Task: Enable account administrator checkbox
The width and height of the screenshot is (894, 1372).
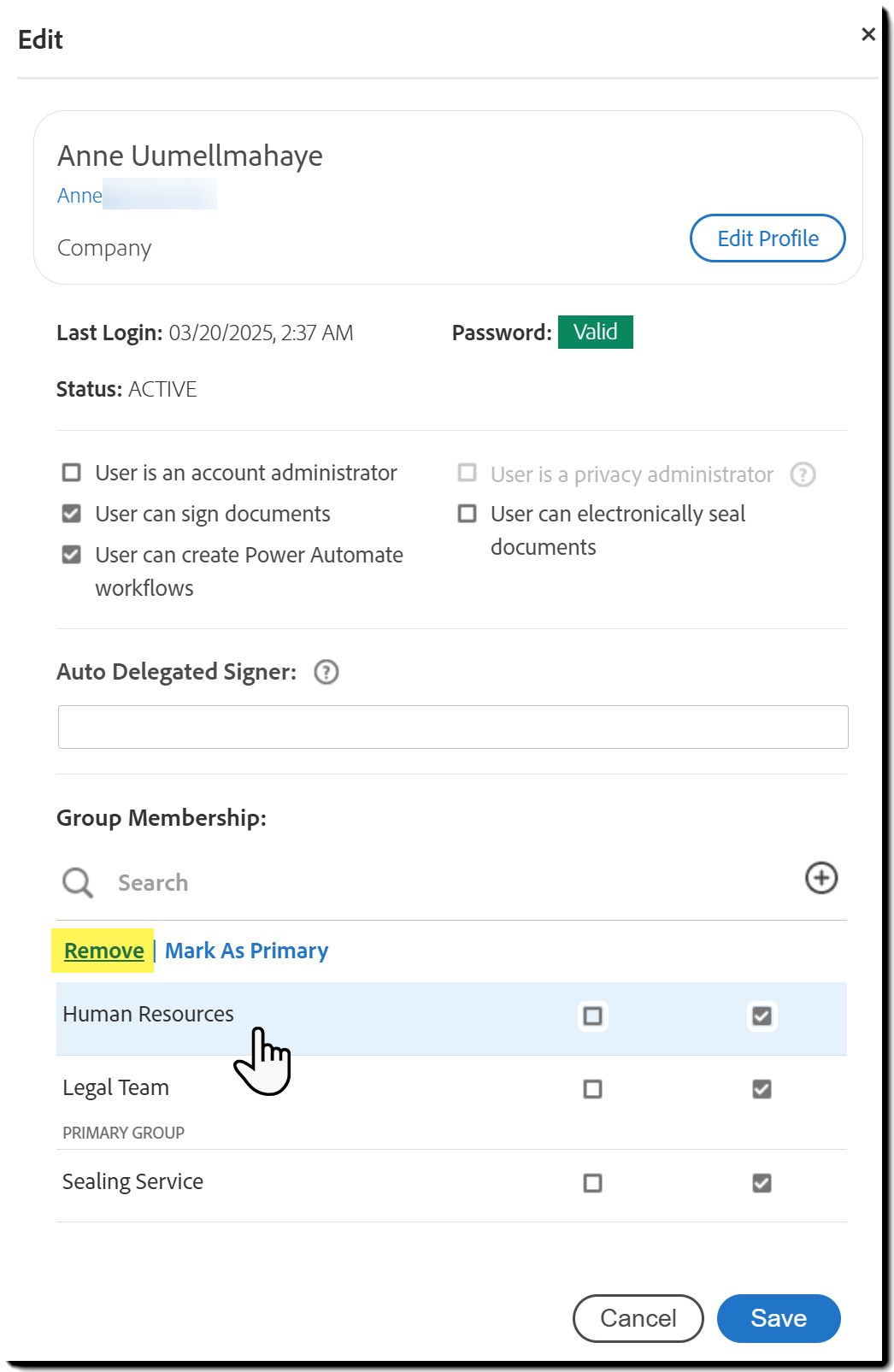Action: [72, 473]
